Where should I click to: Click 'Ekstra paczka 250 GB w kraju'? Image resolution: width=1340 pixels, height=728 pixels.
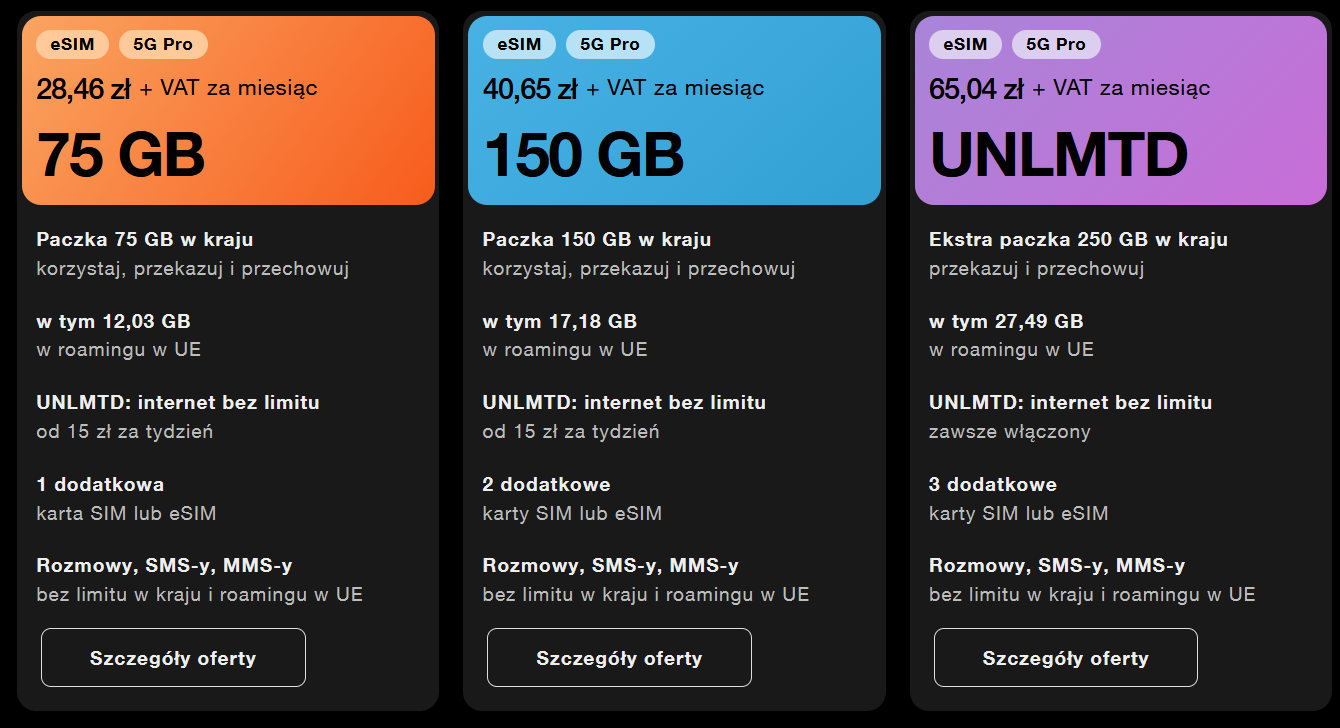1078,240
